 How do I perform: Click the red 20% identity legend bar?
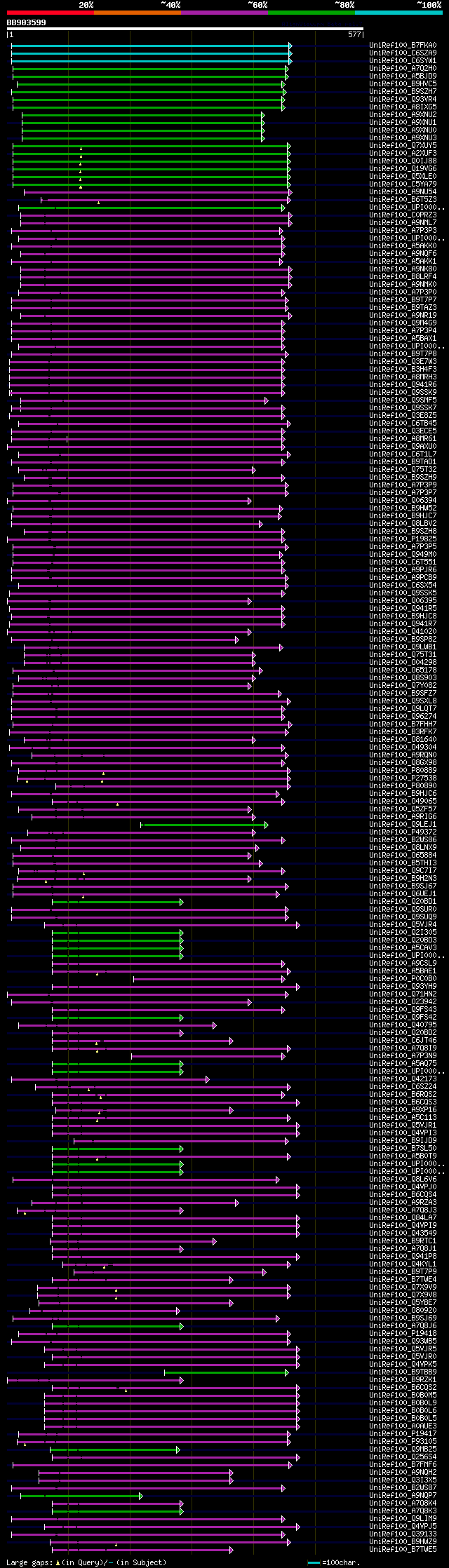coord(50,13)
